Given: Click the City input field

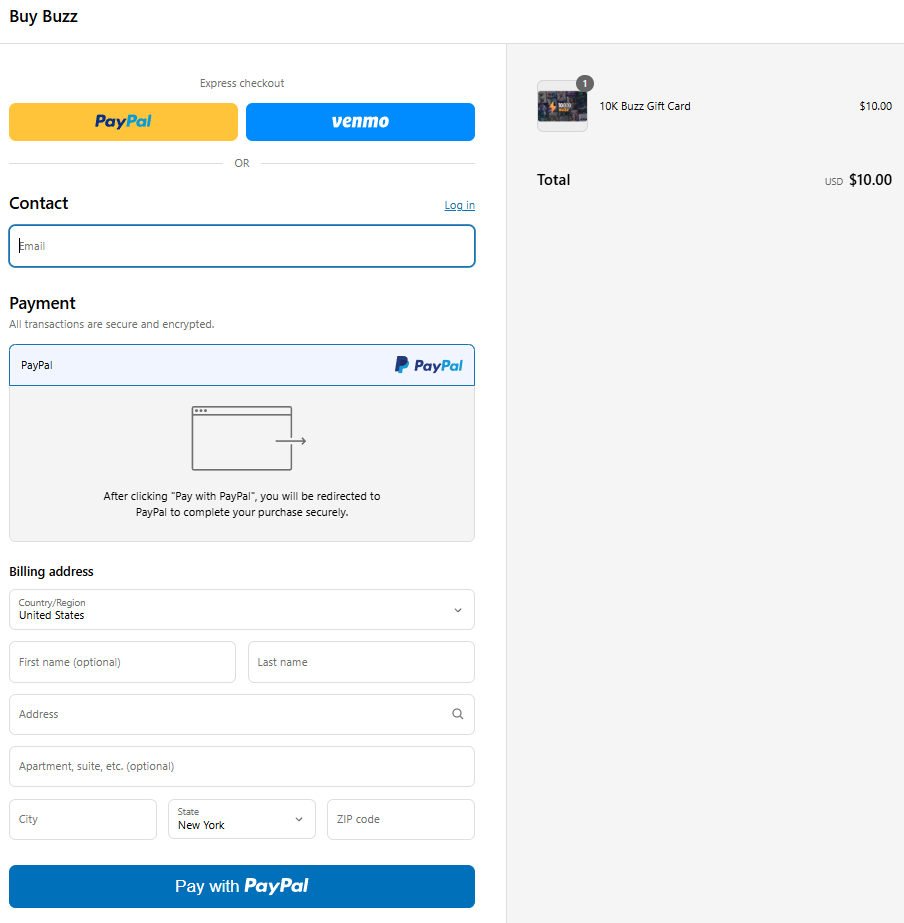Looking at the screenshot, I should click(83, 819).
